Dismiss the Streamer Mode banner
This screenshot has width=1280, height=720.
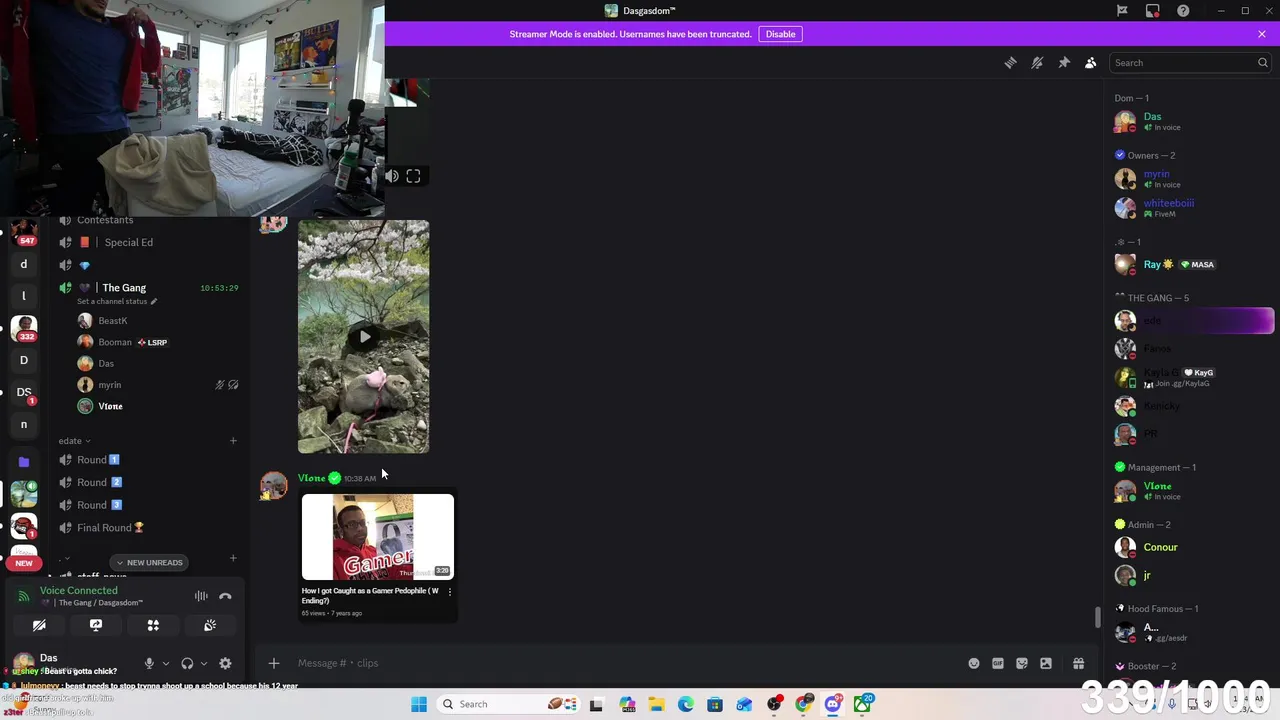(x=1262, y=34)
